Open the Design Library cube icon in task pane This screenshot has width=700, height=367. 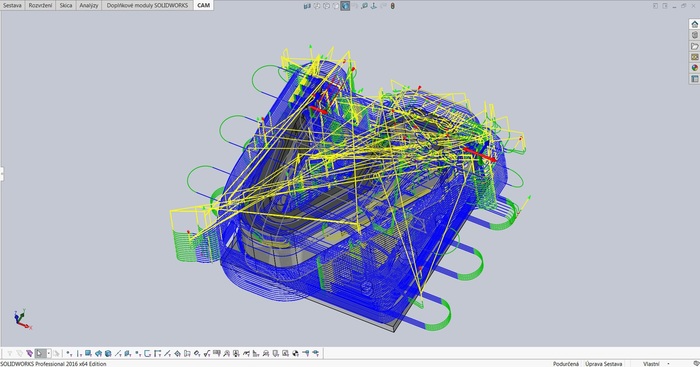(695, 35)
